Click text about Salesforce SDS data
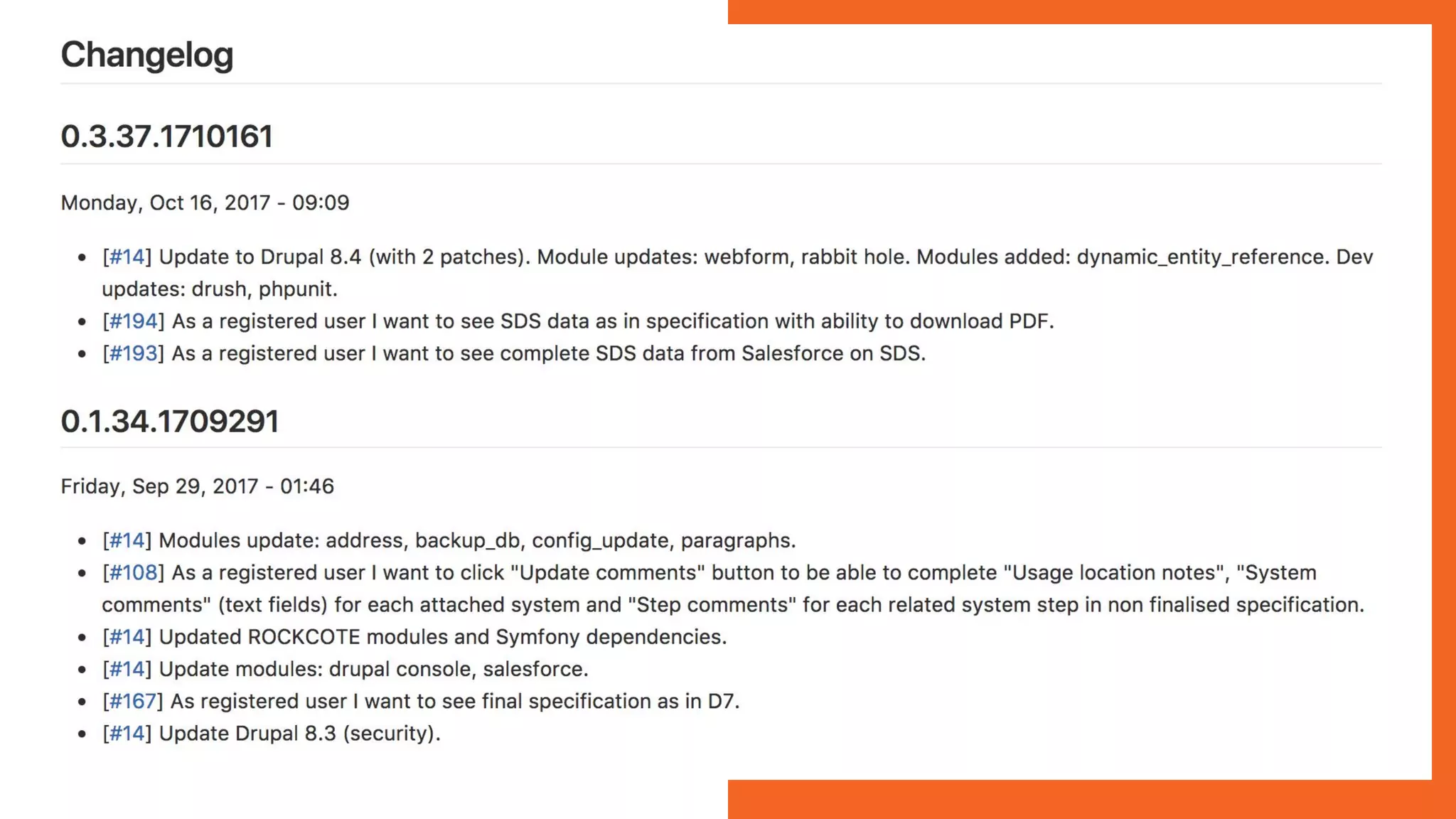1456x819 pixels. [547, 353]
